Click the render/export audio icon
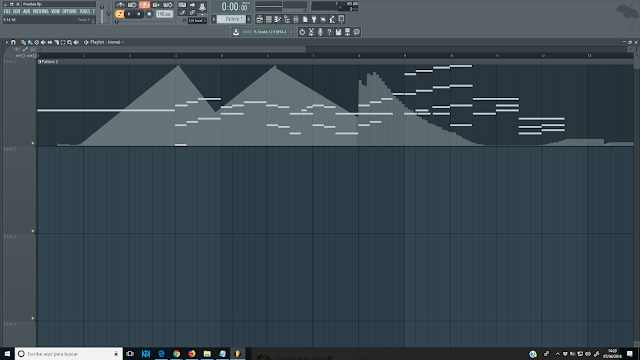The image size is (640, 360). click(x=347, y=32)
